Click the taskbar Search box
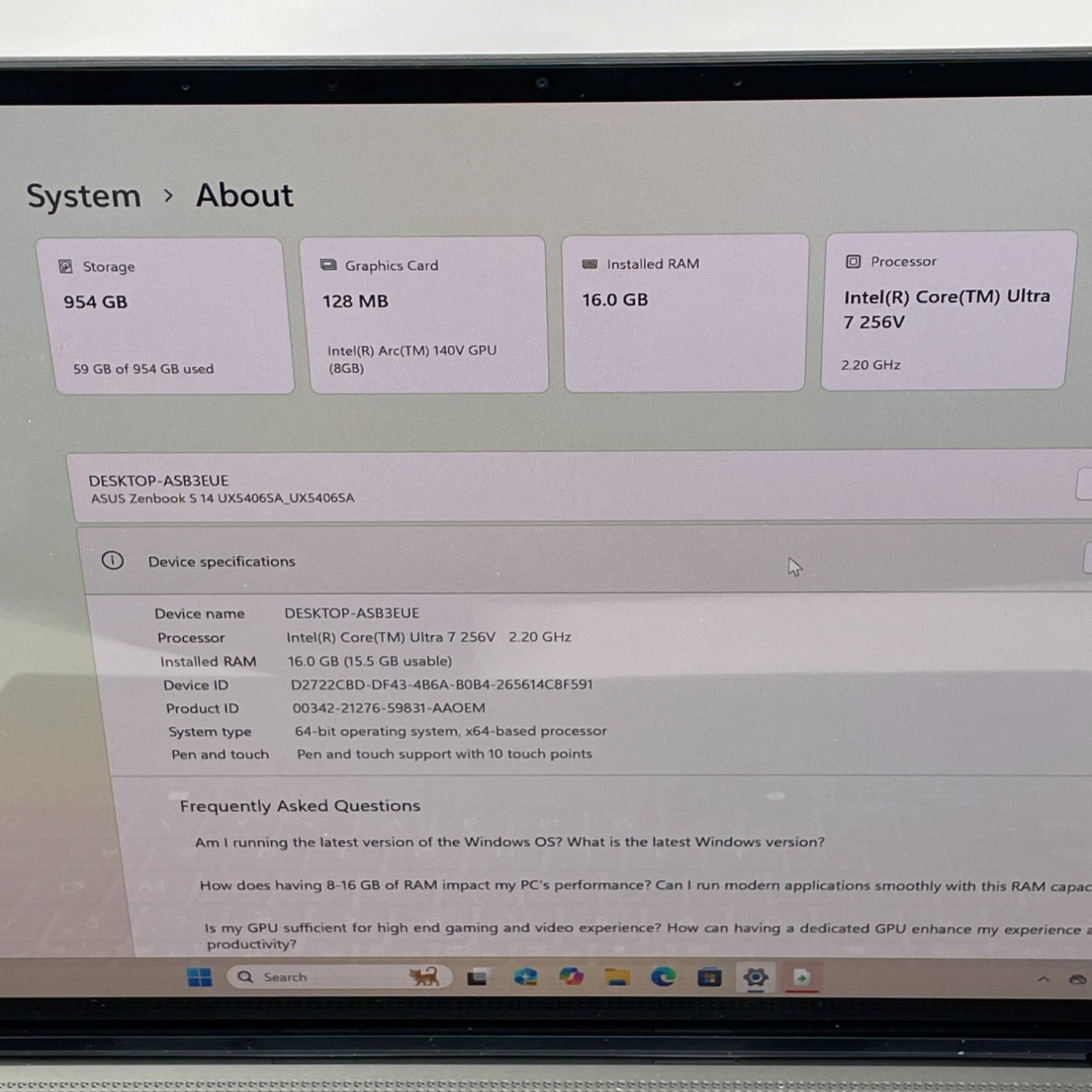This screenshot has height=1092, width=1092. [339, 976]
